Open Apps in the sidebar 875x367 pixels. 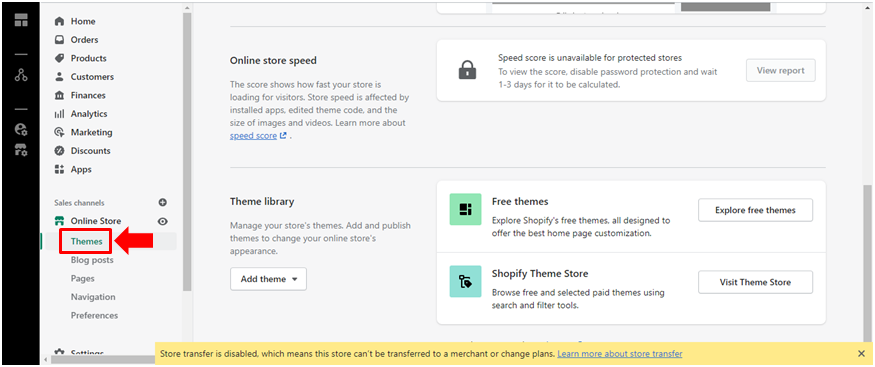coord(81,169)
